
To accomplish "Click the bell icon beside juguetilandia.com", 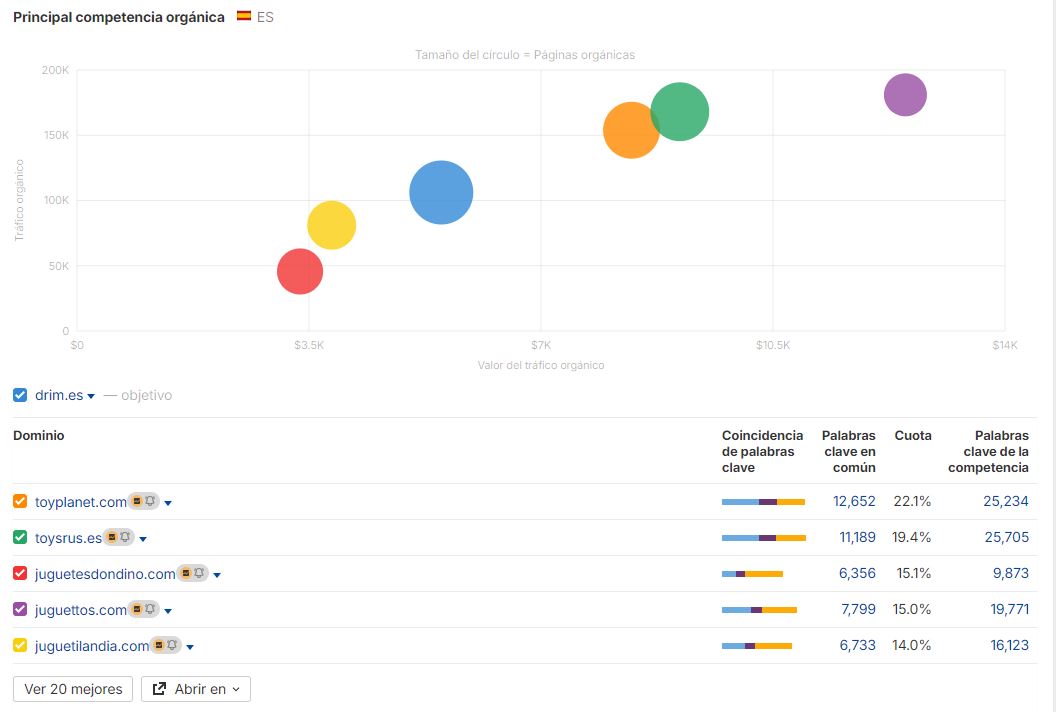I will pos(173,646).
